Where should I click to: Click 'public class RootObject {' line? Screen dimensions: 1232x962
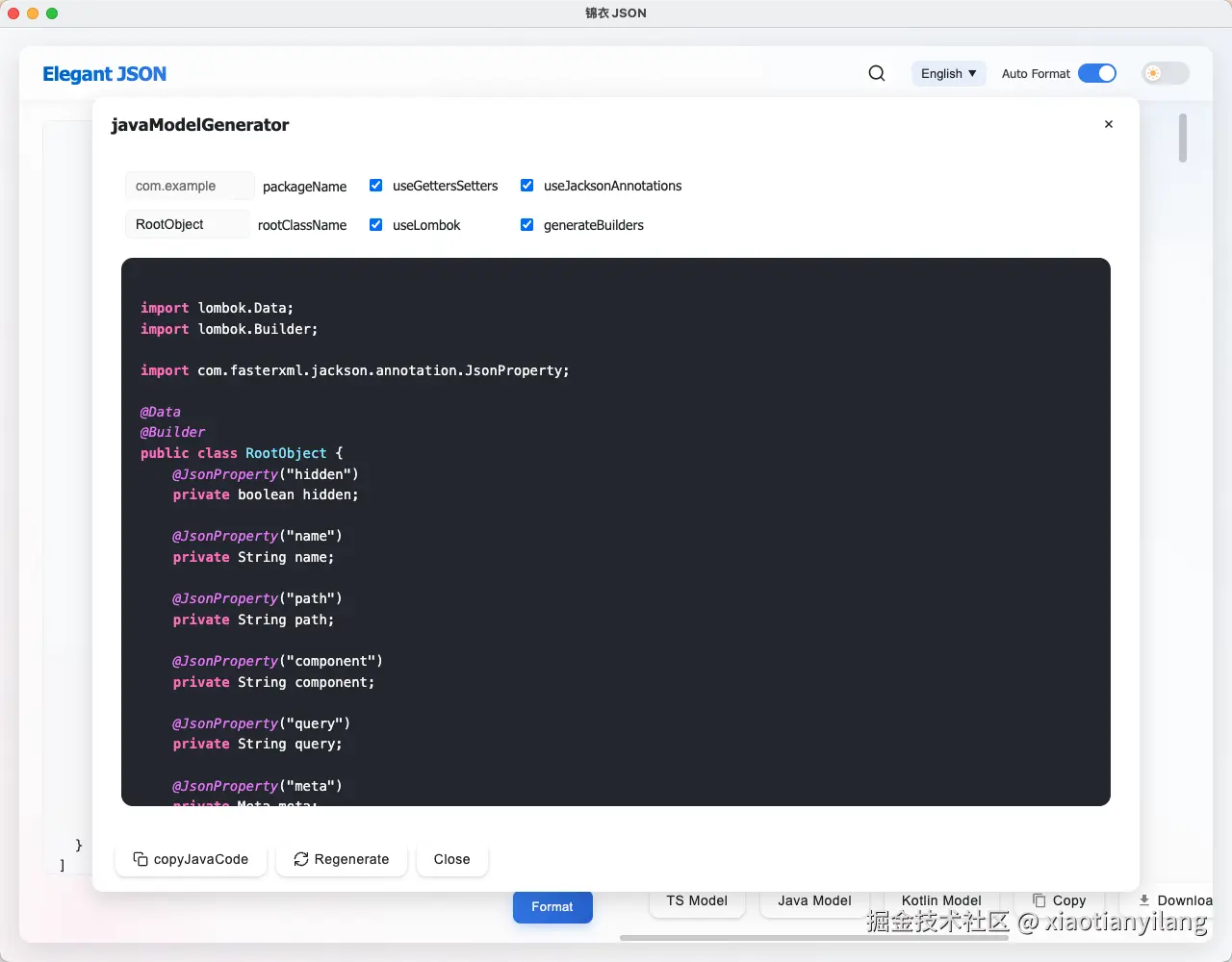click(x=242, y=453)
